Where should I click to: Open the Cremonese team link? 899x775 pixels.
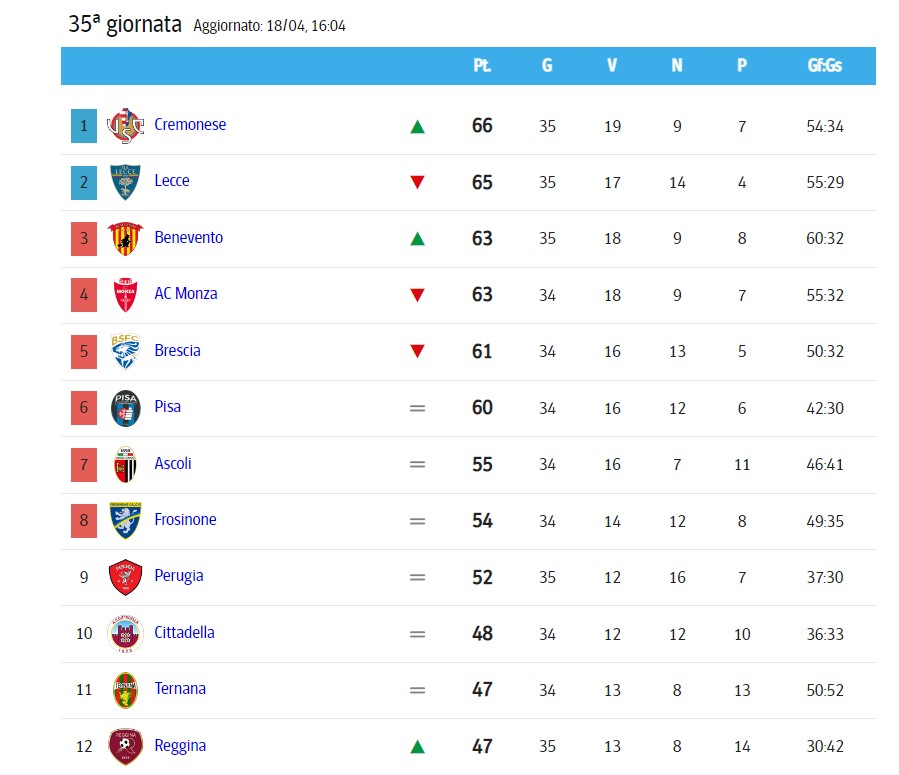(x=190, y=124)
